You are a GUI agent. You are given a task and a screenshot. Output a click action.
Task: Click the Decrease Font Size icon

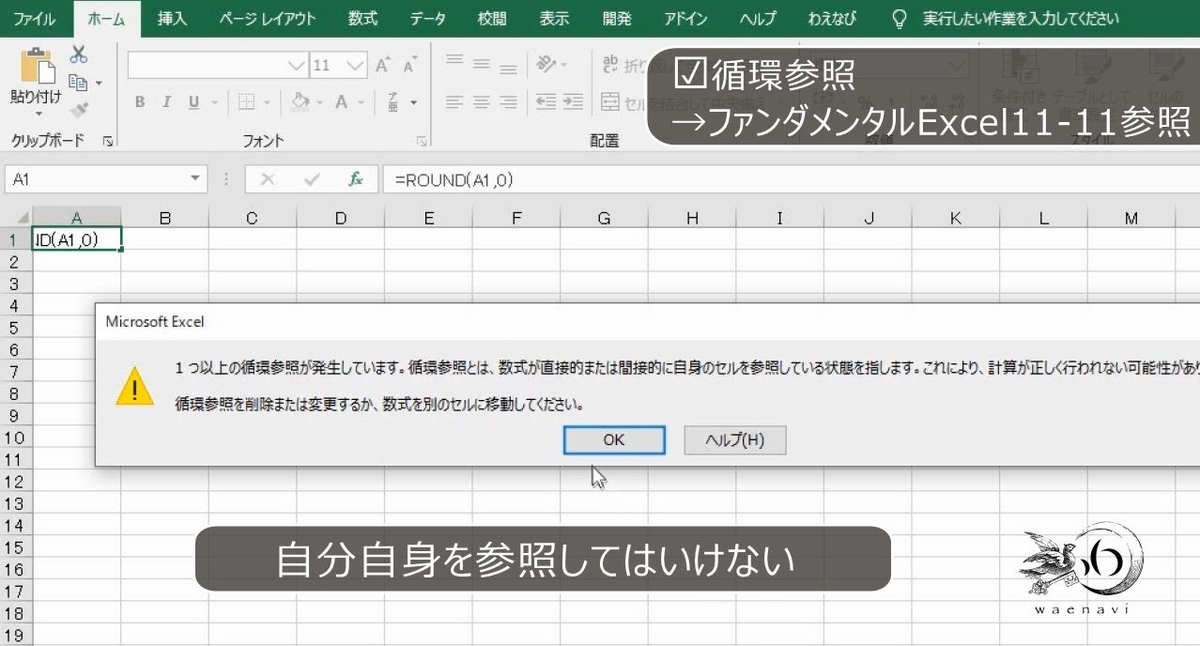tap(409, 66)
